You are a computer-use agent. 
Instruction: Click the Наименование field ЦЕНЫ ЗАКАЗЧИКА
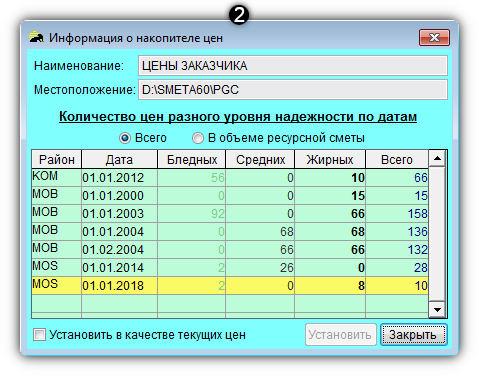pos(293,66)
